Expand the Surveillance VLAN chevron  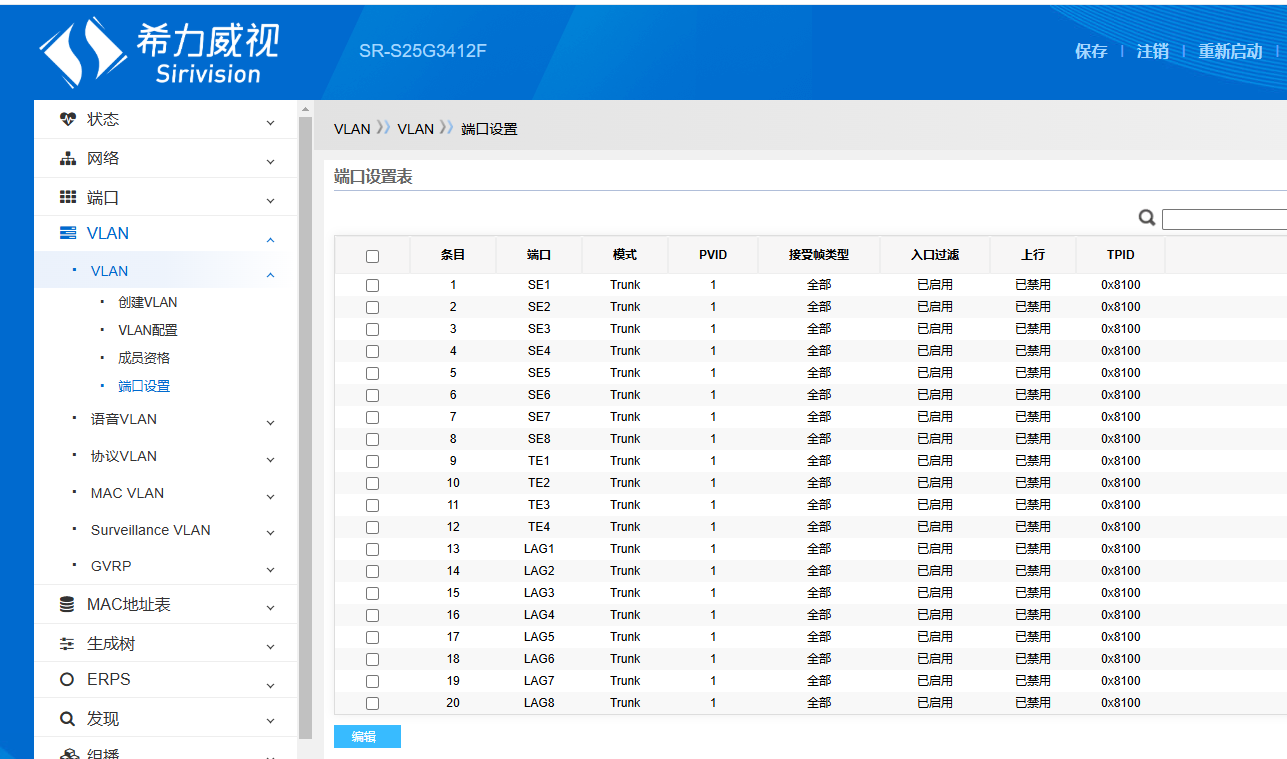click(270, 533)
